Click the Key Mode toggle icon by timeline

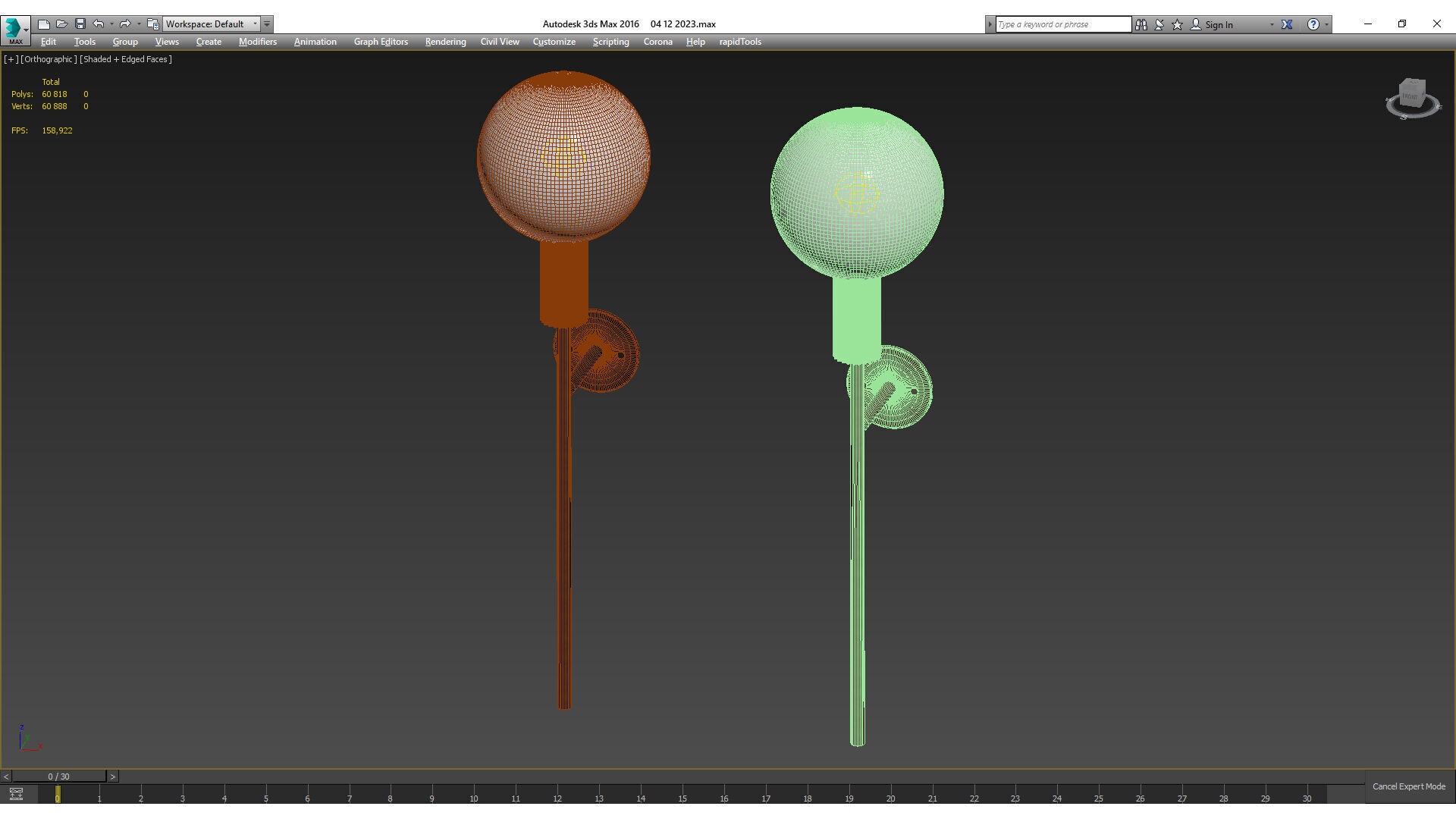click(x=16, y=794)
